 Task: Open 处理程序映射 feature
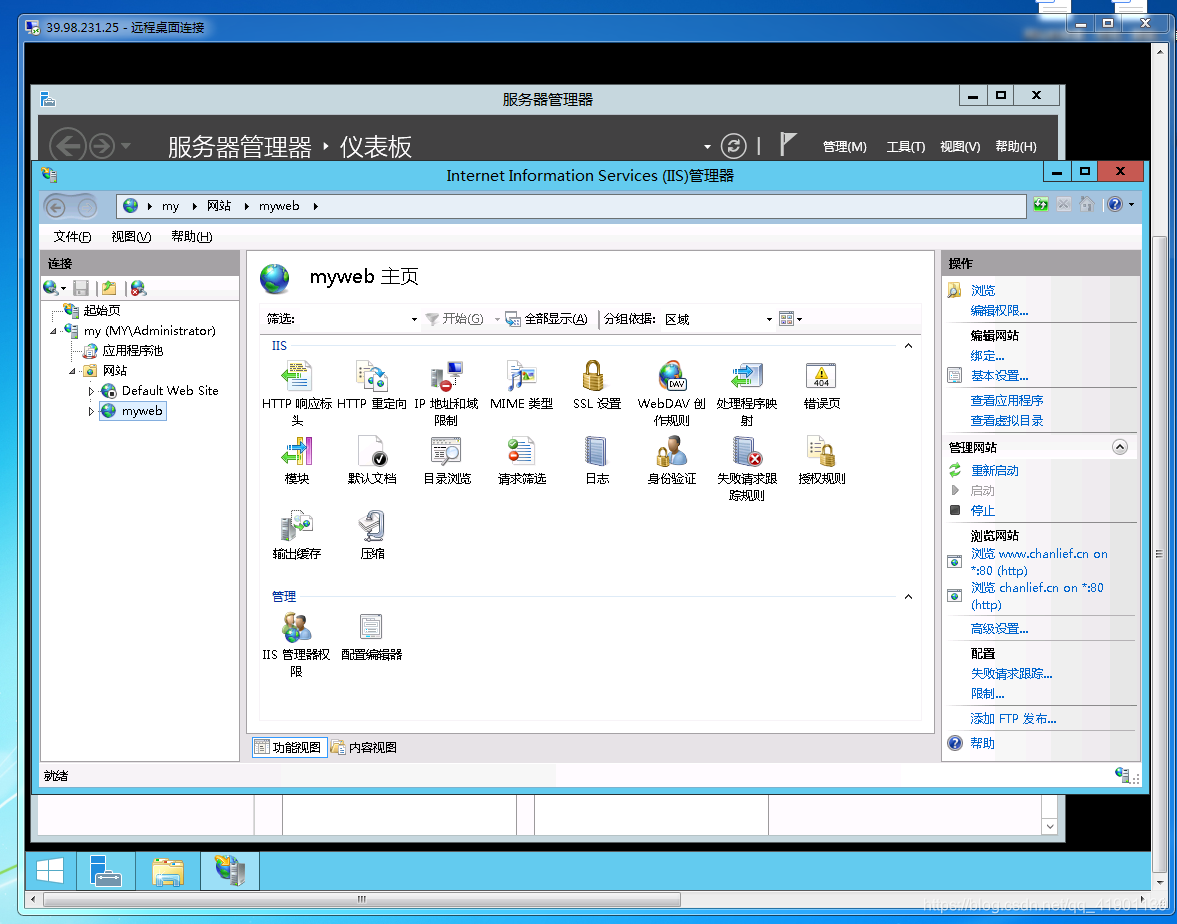click(746, 393)
